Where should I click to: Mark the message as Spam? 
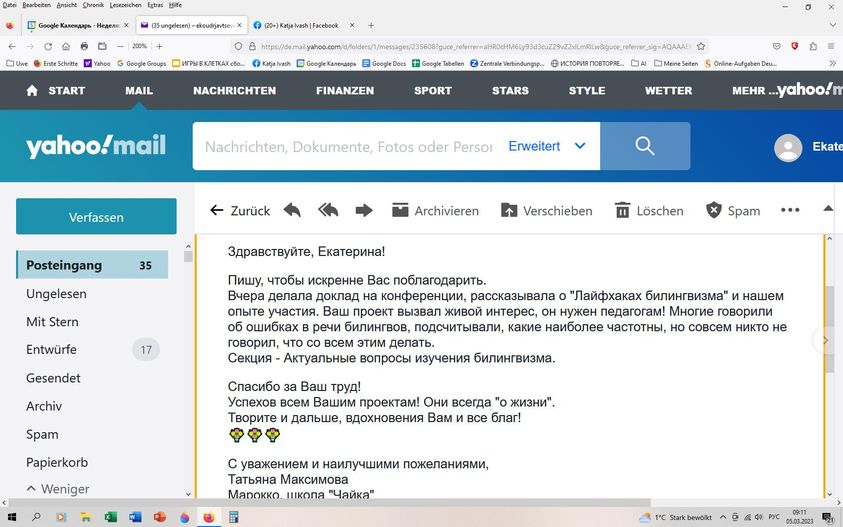click(x=733, y=211)
